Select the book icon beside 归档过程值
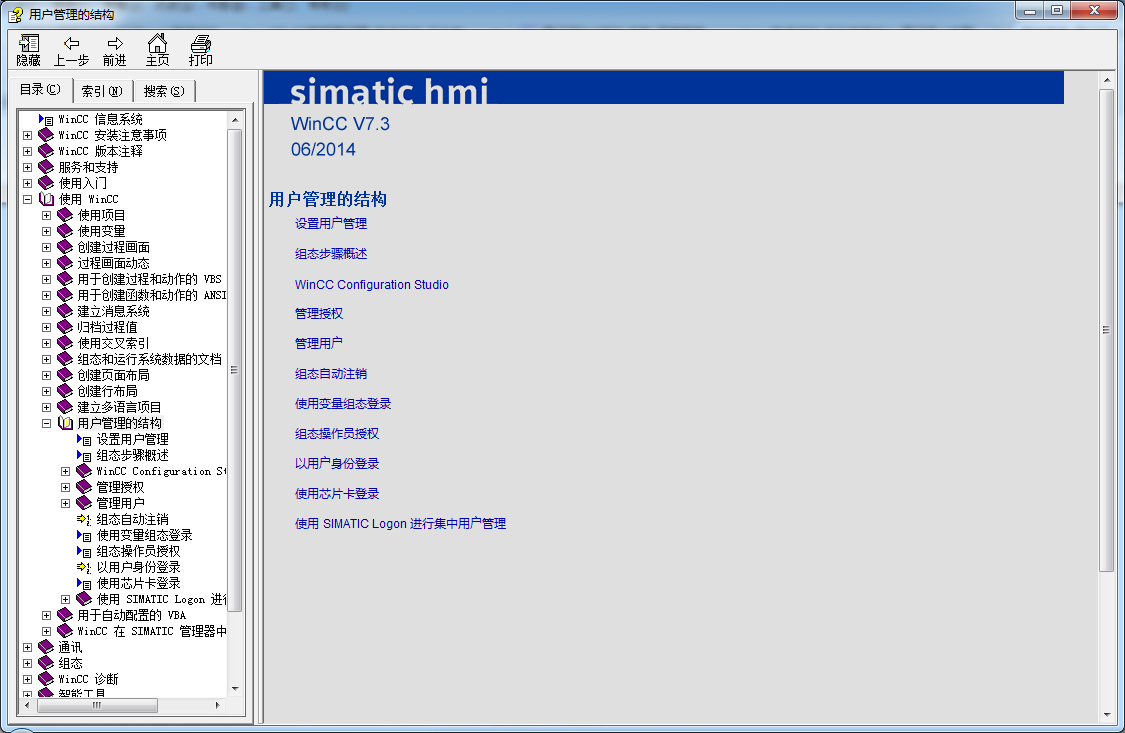1125x733 pixels. click(x=65, y=327)
